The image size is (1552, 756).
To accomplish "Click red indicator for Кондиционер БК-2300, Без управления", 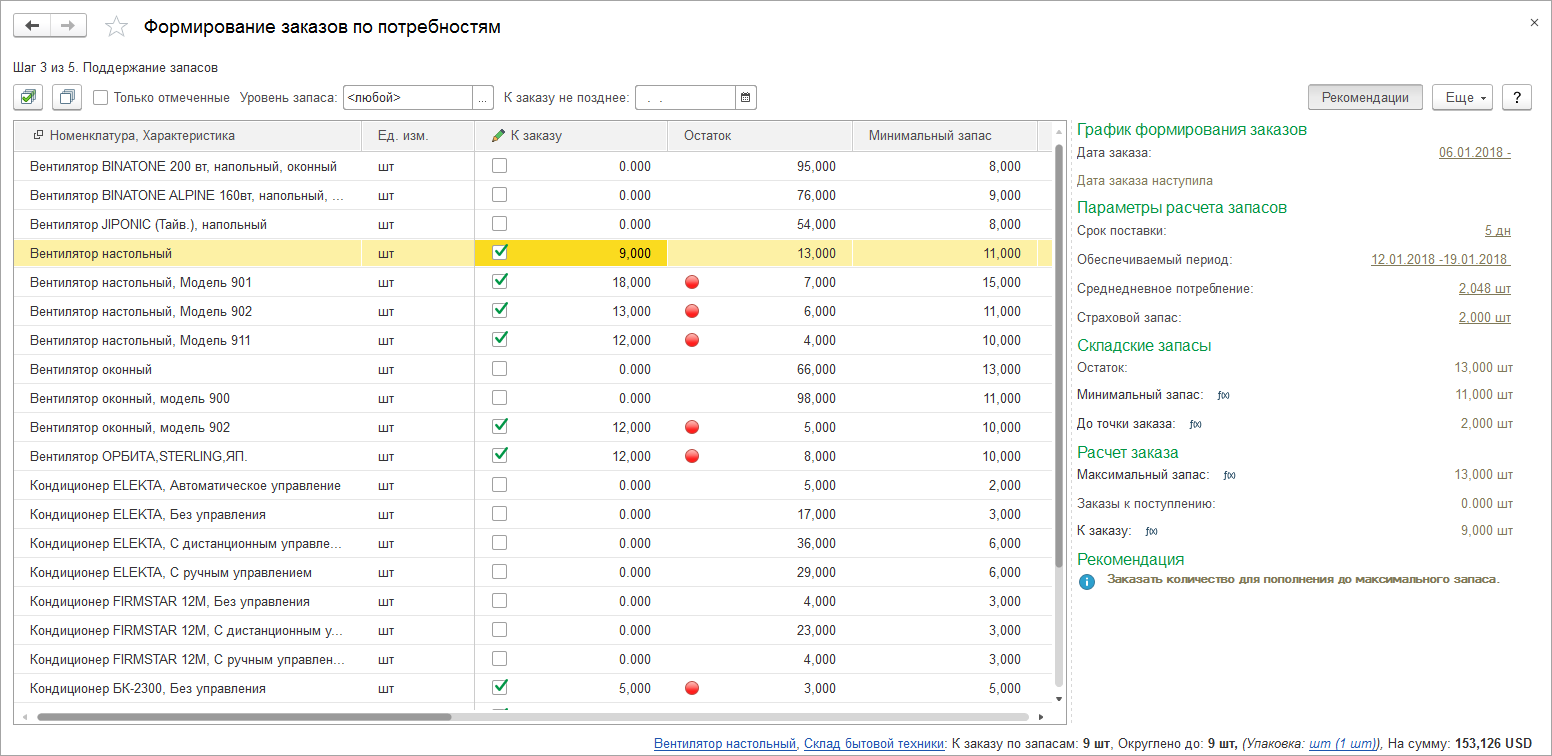I will point(692,688).
